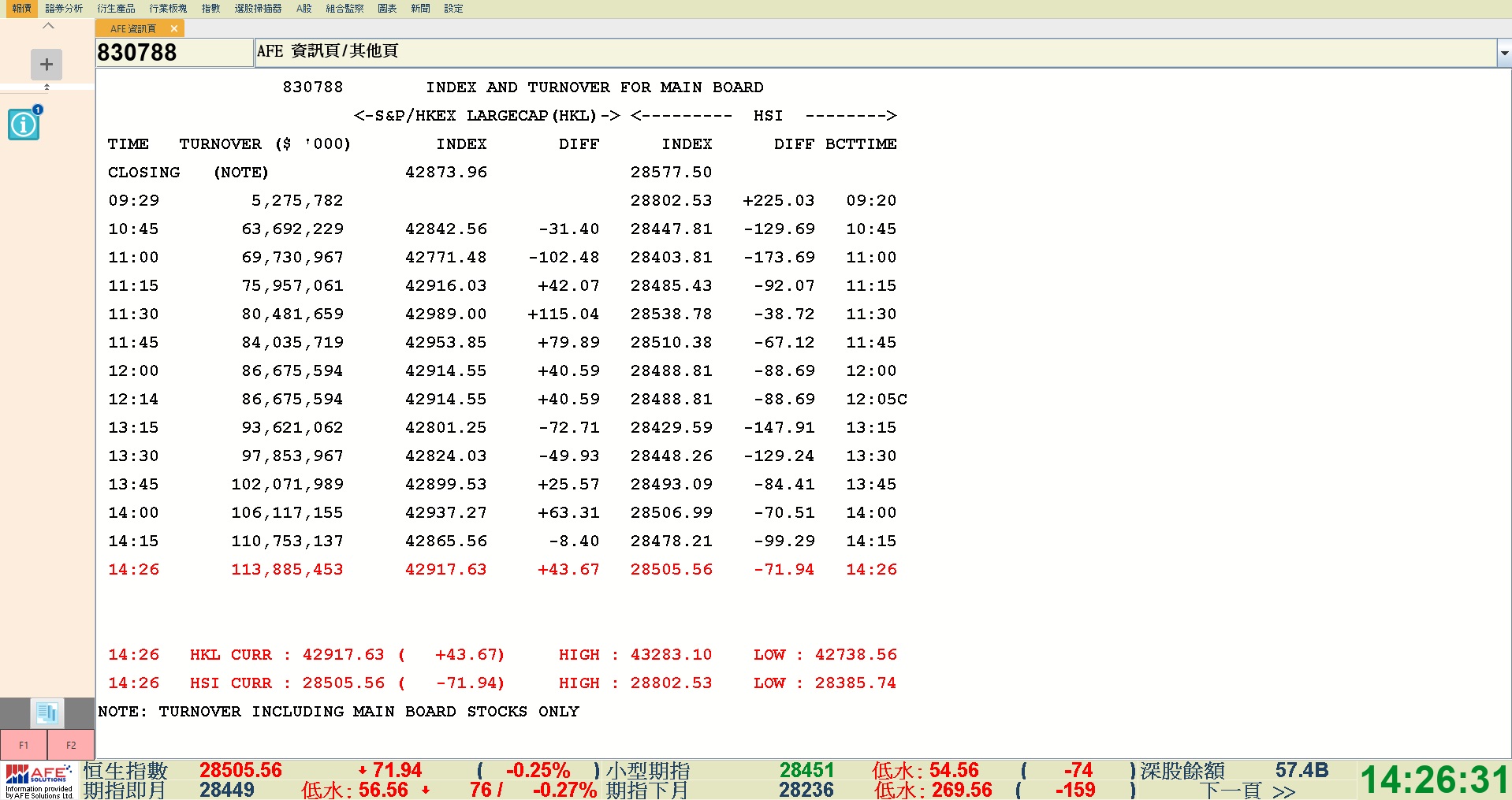Open the 衍生產品 menu
This screenshot has width=1512, height=800.
pos(116,9)
